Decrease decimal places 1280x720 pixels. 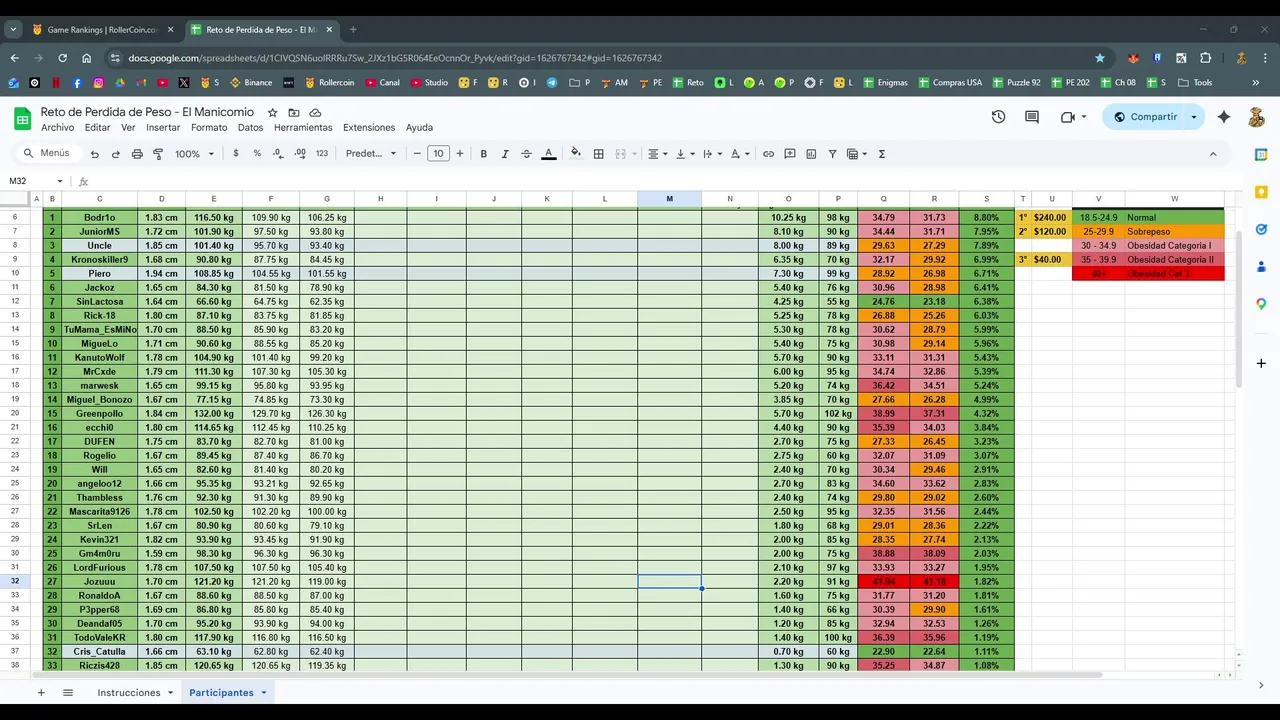tap(277, 154)
